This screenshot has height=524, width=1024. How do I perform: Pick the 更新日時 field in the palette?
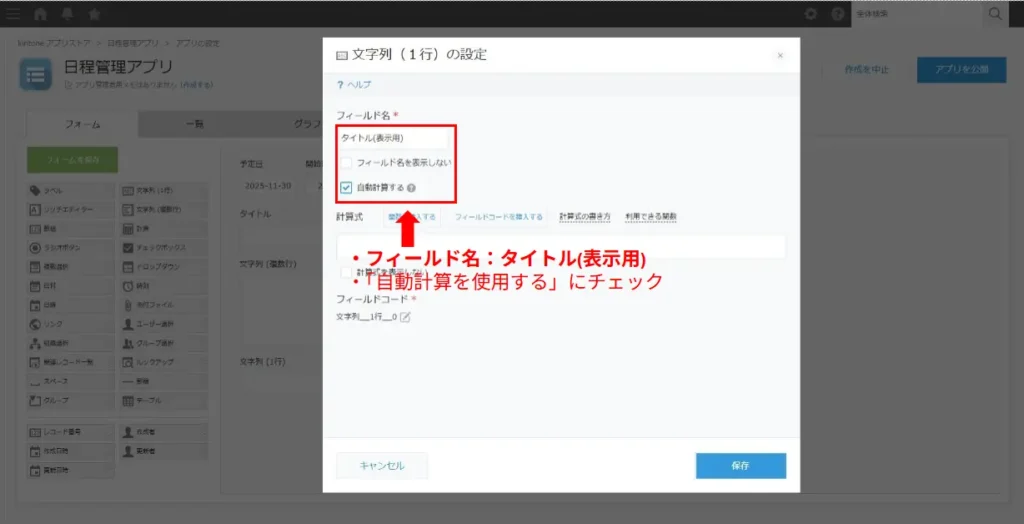click(x=71, y=470)
